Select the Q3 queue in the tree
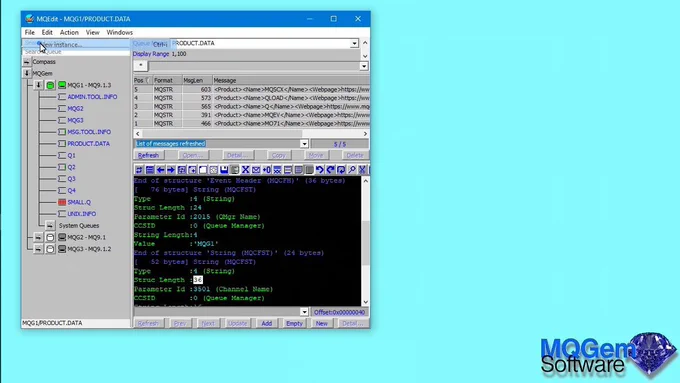Image resolution: width=680 pixels, height=383 pixels. point(72,179)
